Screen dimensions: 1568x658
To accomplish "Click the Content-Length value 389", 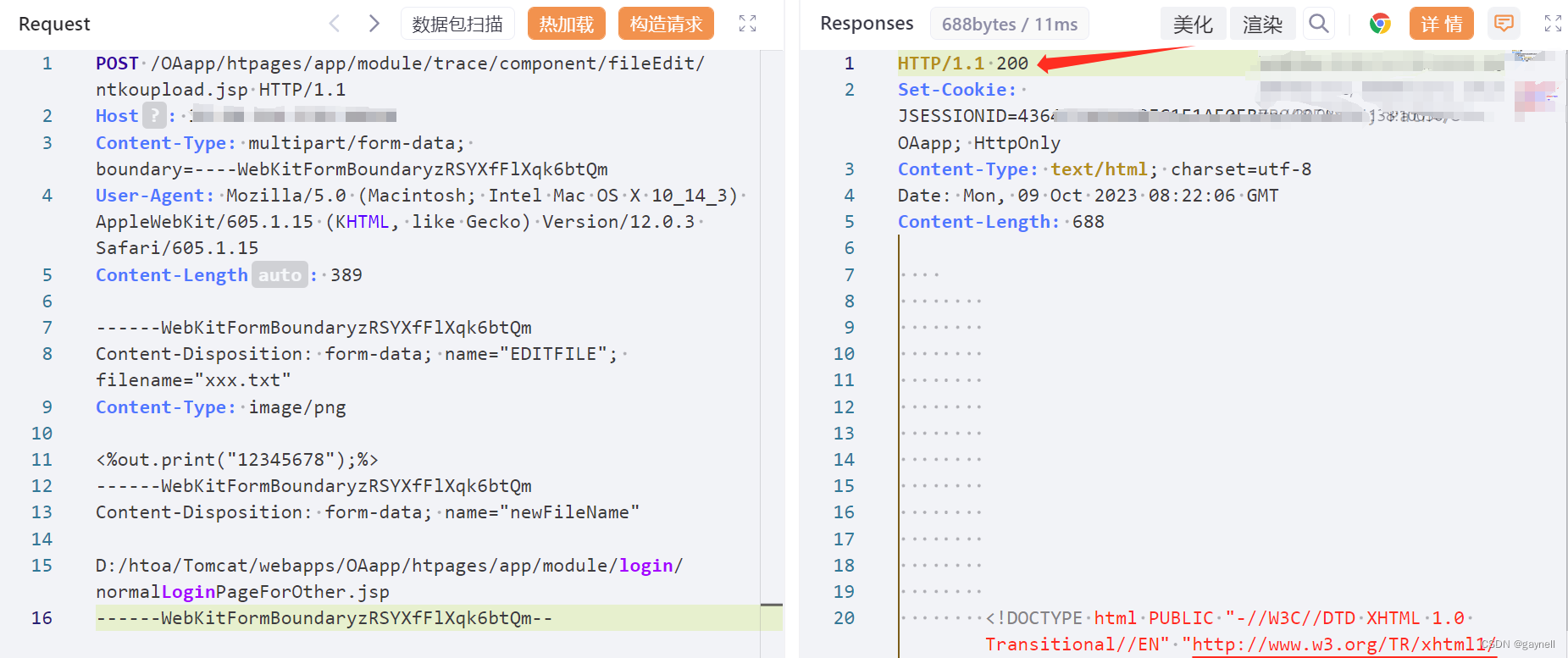I will (346, 275).
